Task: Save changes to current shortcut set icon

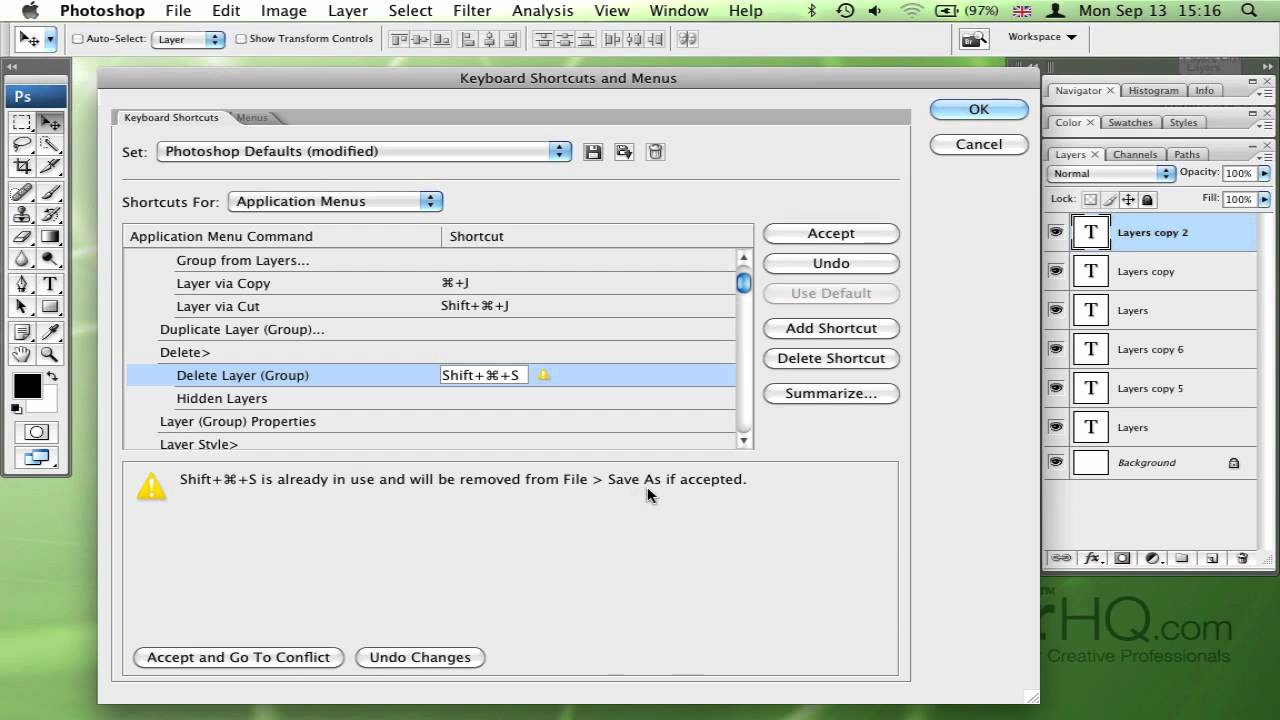Action: point(593,152)
